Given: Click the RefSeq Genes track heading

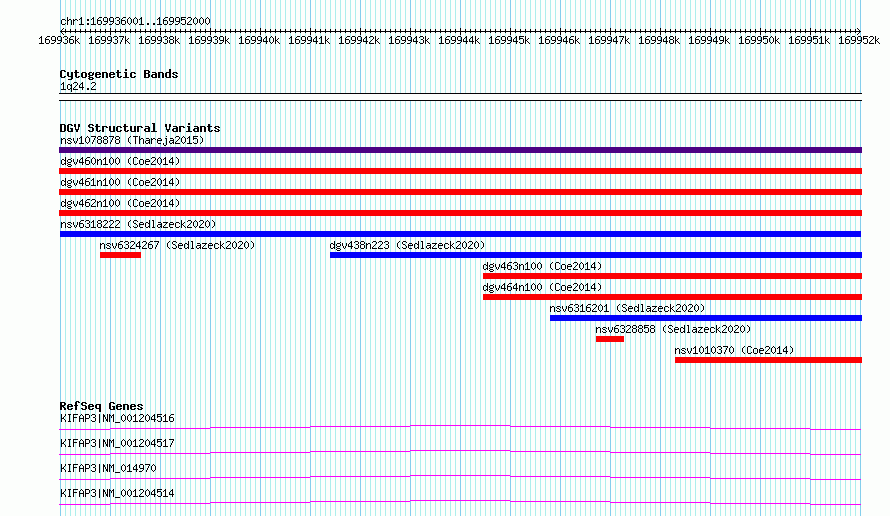Looking at the screenshot, I should click(101, 406).
